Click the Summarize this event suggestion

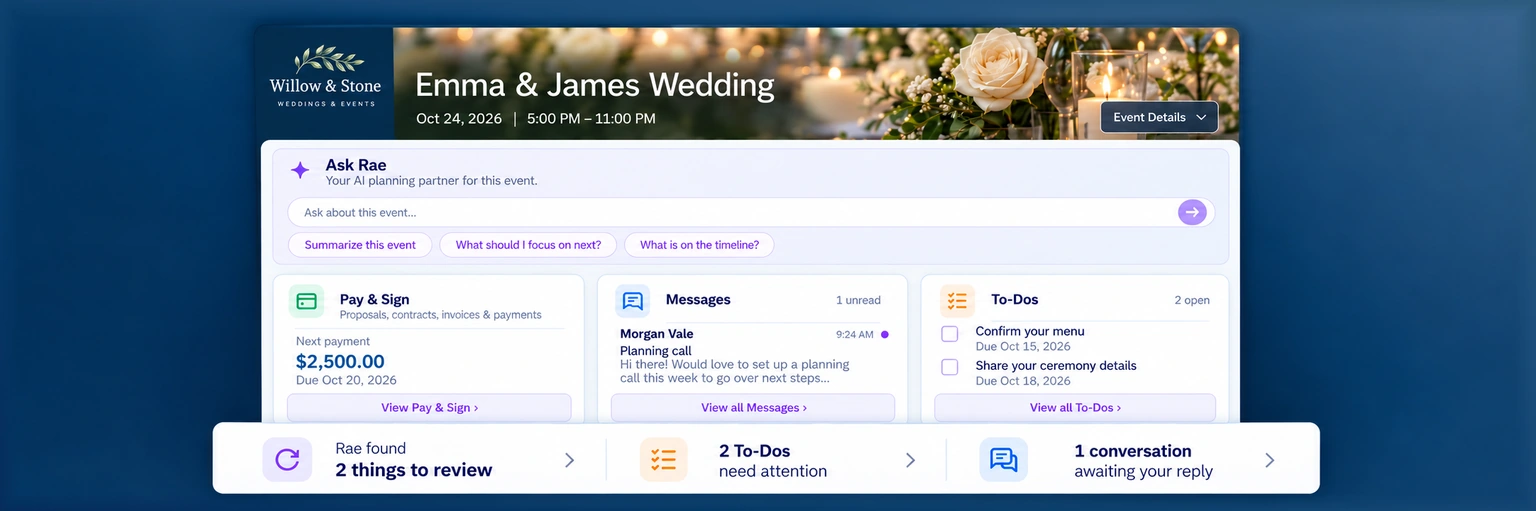[x=360, y=245]
